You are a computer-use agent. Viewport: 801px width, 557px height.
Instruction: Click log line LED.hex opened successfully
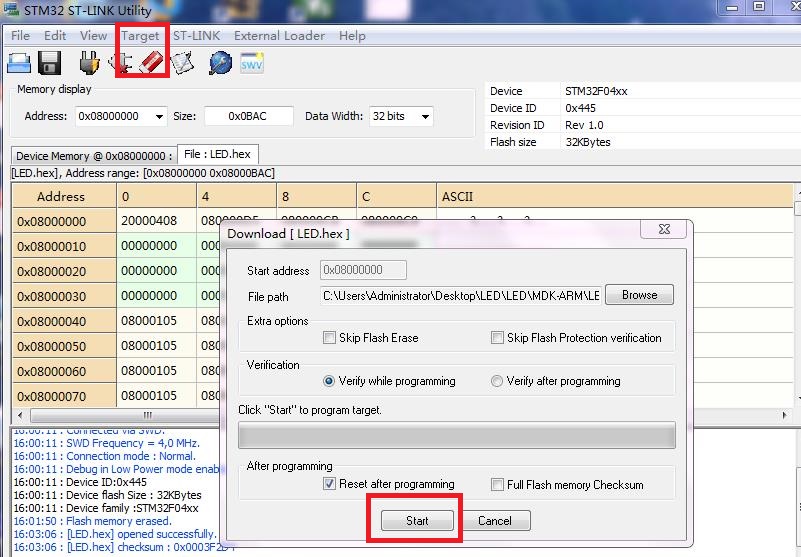point(115,534)
